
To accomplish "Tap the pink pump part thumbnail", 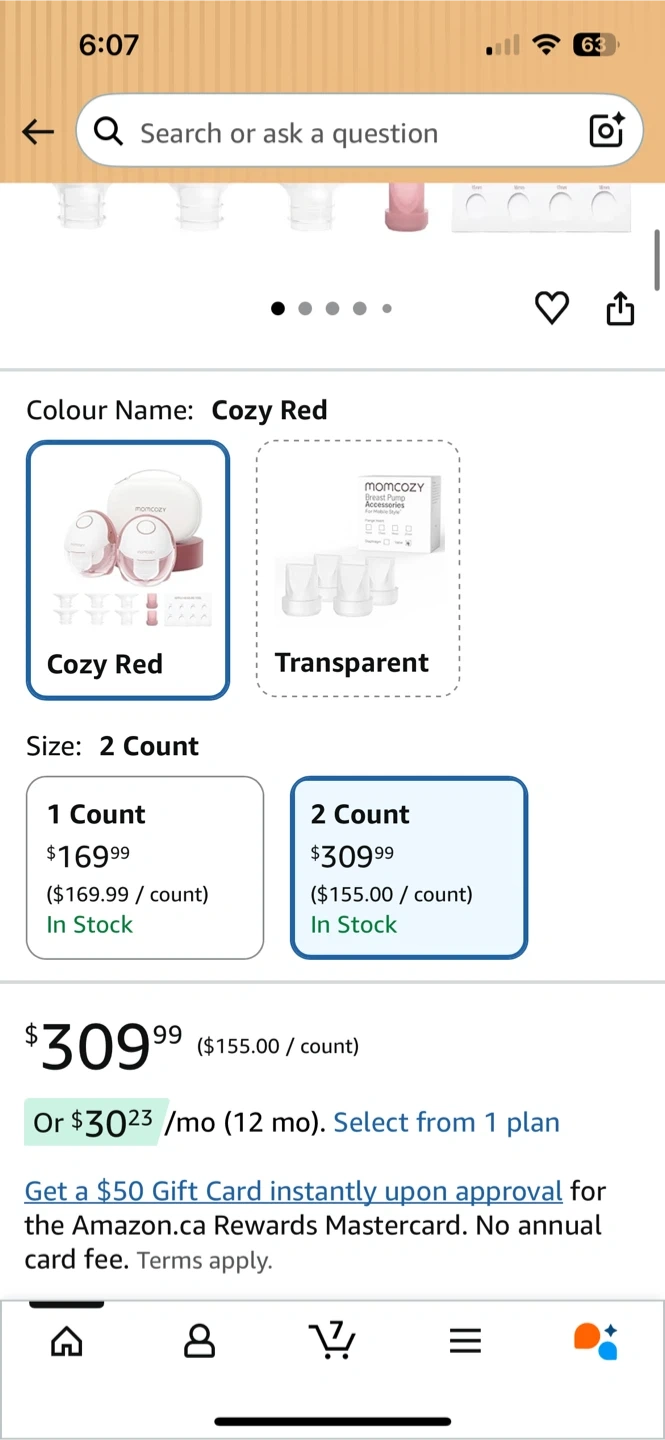I will click(x=406, y=208).
